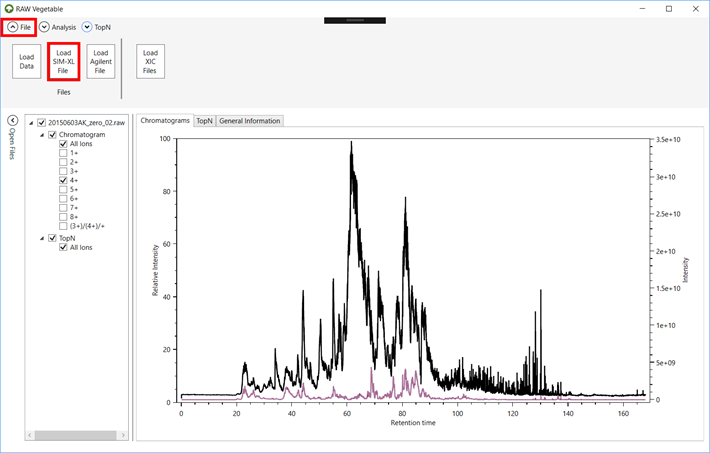
Task: Click the Load XIC Files button
Action: point(150,62)
